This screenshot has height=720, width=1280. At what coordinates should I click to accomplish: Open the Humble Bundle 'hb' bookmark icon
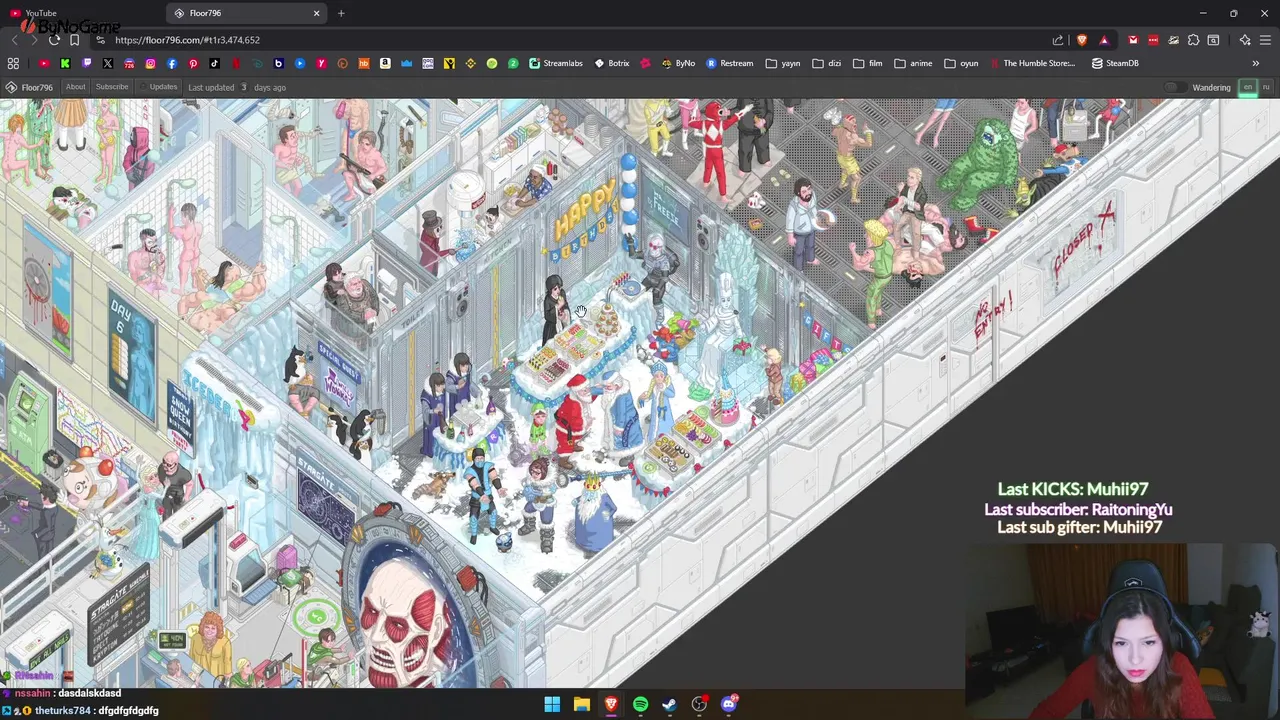(364, 63)
